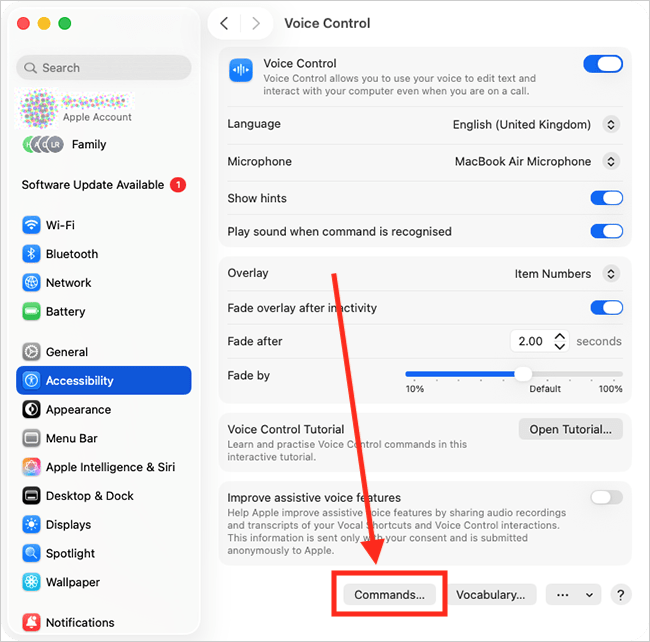The image size is (650, 642).
Task: Open the Microphone selection dropdown
Action: [537, 161]
